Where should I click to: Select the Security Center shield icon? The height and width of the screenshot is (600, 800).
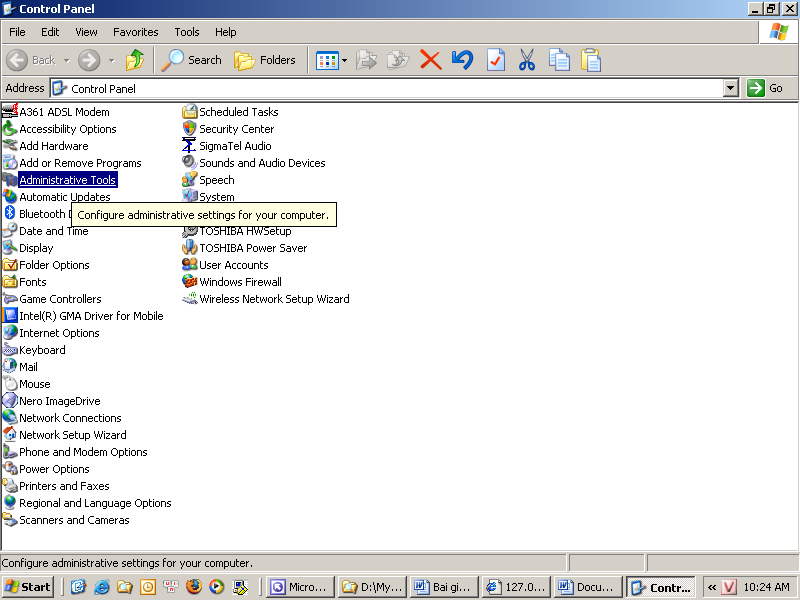[x=189, y=129]
